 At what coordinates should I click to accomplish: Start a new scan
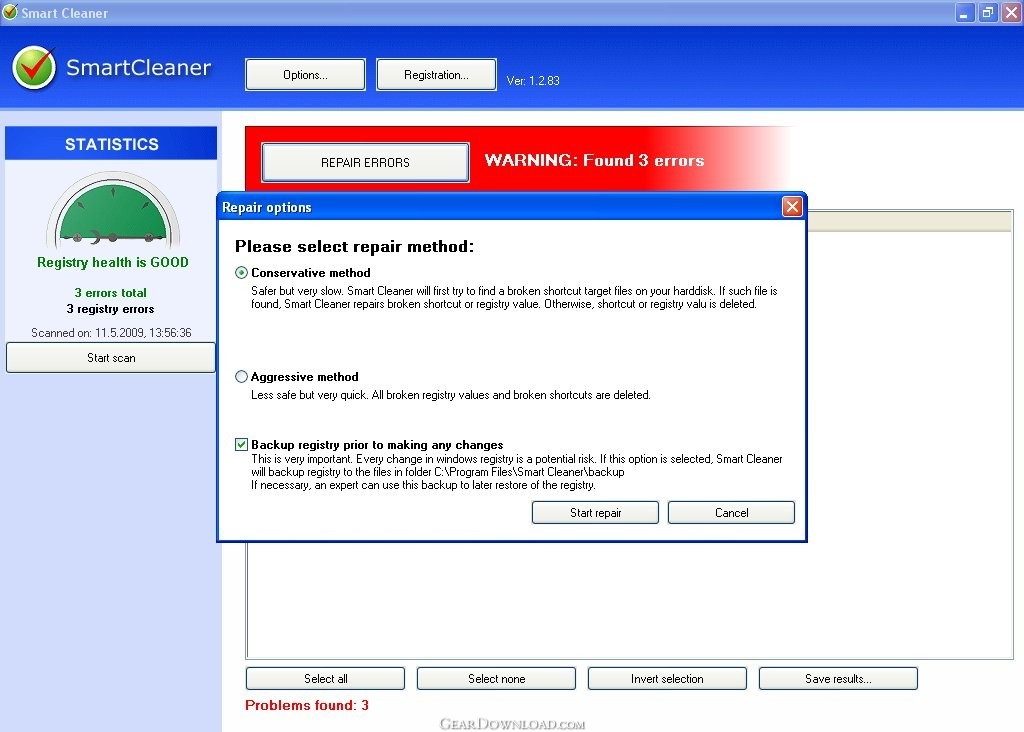(111, 358)
